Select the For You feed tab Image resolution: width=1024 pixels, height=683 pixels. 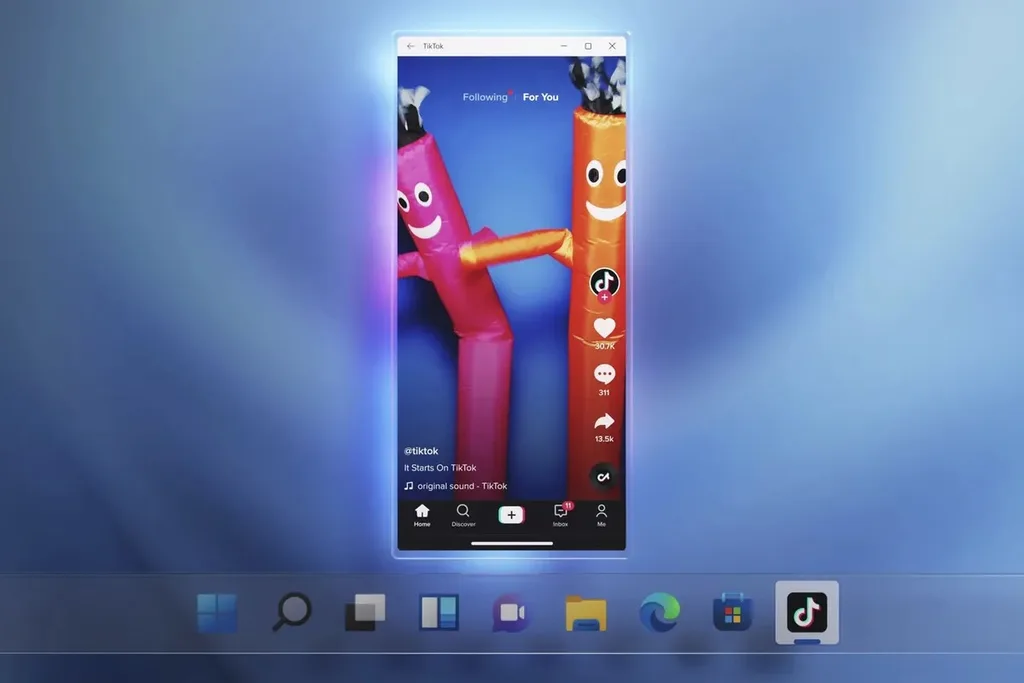click(x=541, y=97)
